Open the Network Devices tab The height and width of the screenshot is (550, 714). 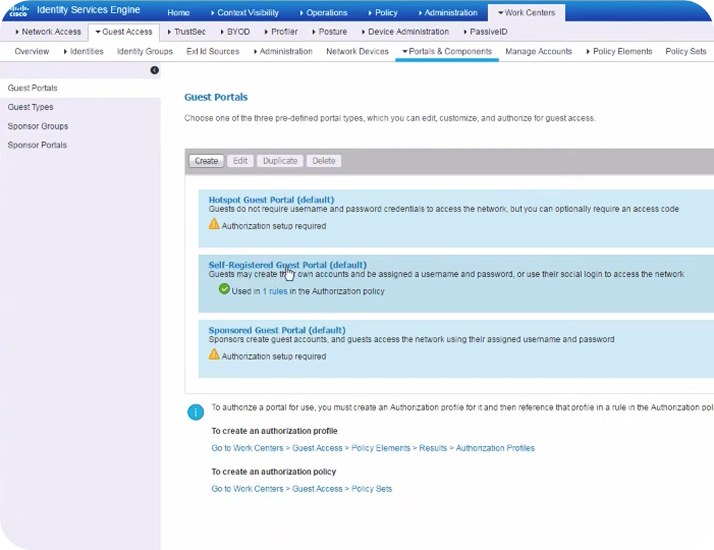[x=357, y=51]
